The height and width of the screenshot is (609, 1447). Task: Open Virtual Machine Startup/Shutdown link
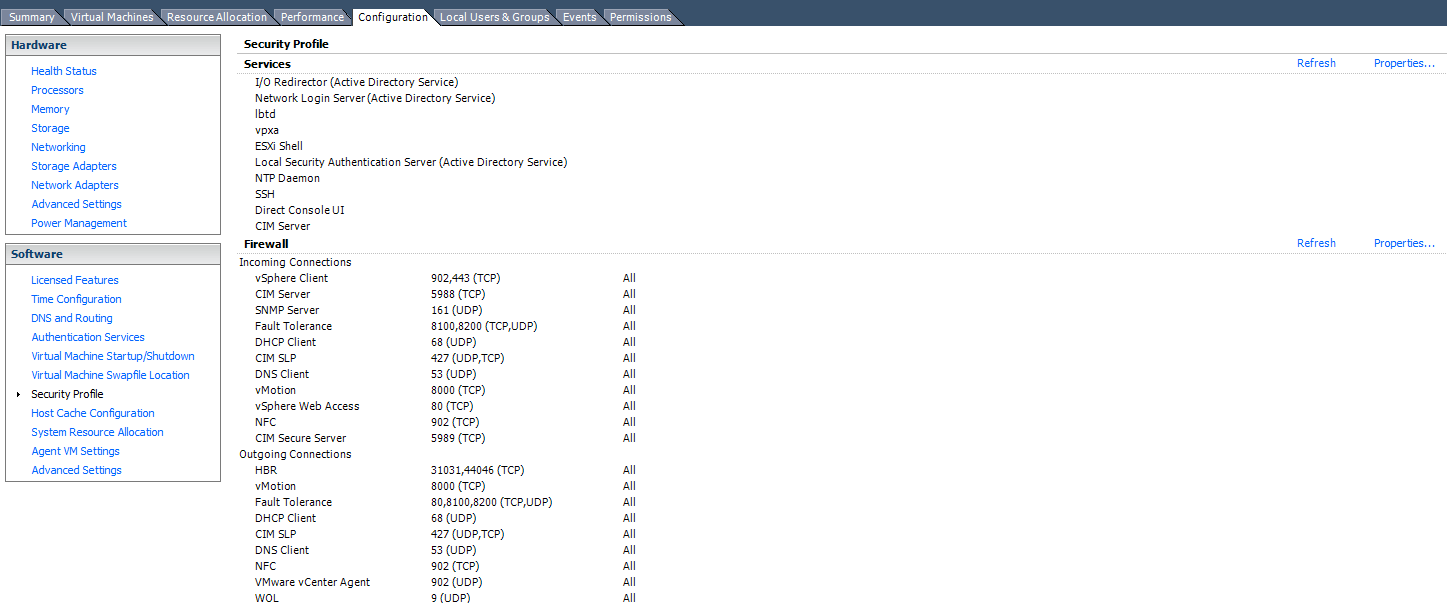point(113,356)
